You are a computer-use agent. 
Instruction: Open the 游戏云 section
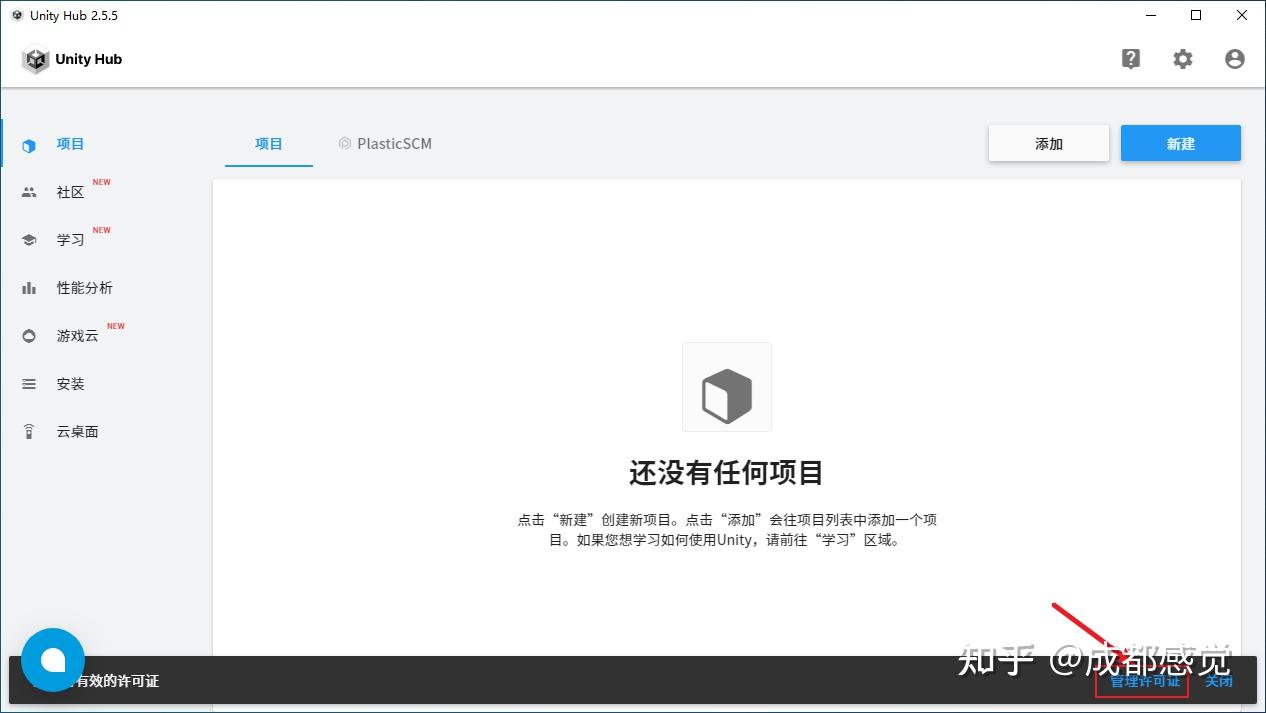(76, 335)
